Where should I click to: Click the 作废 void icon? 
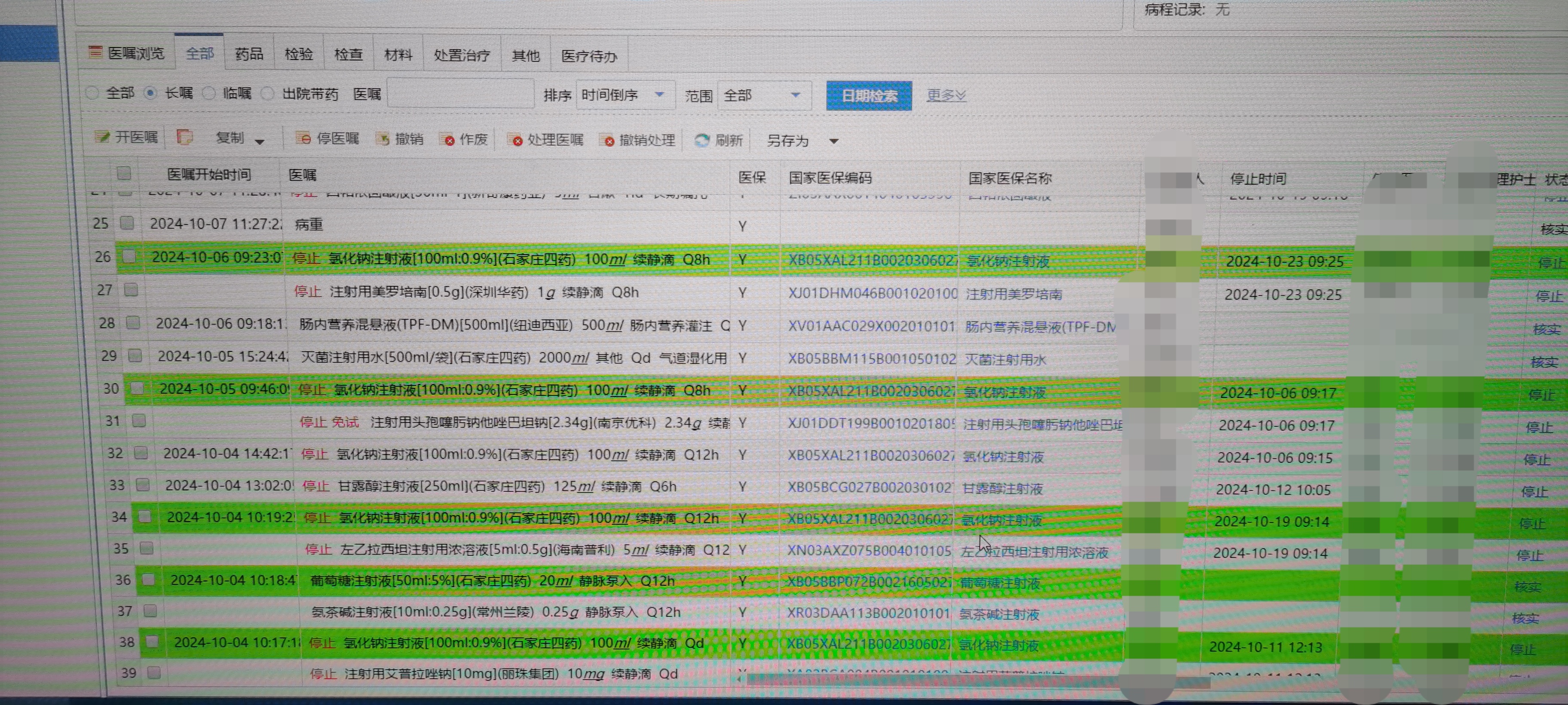click(x=448, y=139)
